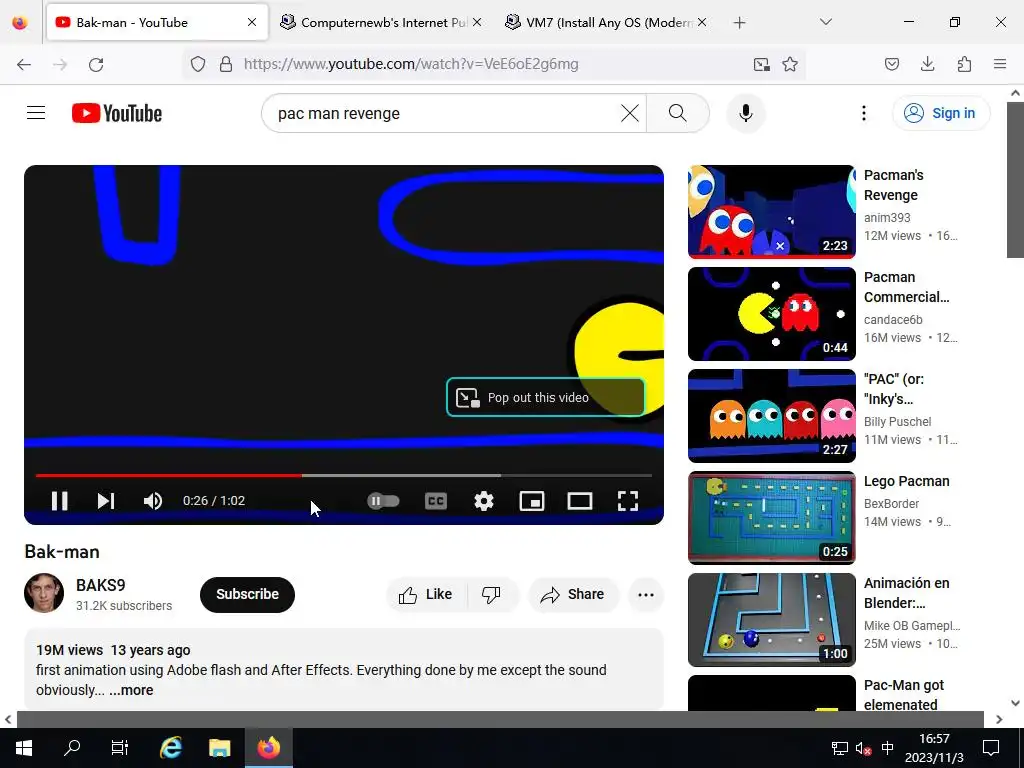Open a new browser tab

[x=739, y=23]
